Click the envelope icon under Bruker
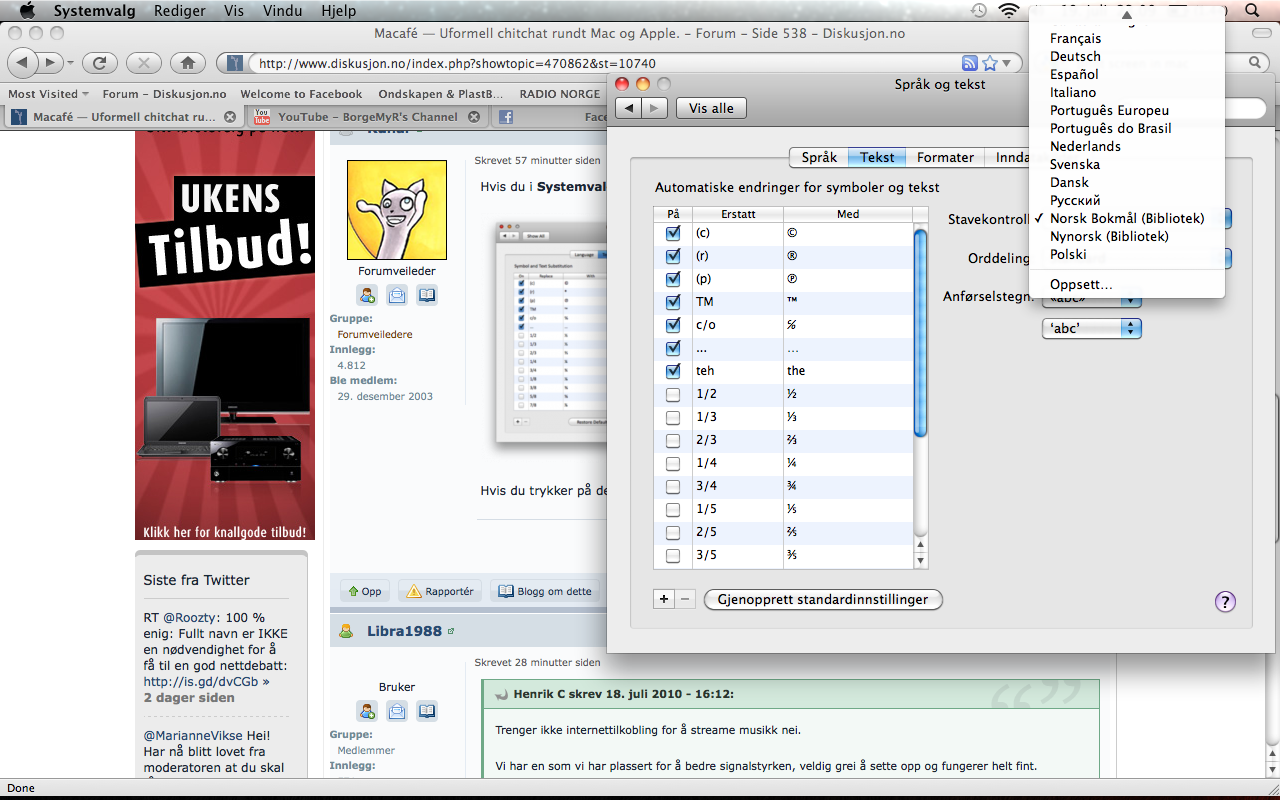 click(x=397, y=711)
